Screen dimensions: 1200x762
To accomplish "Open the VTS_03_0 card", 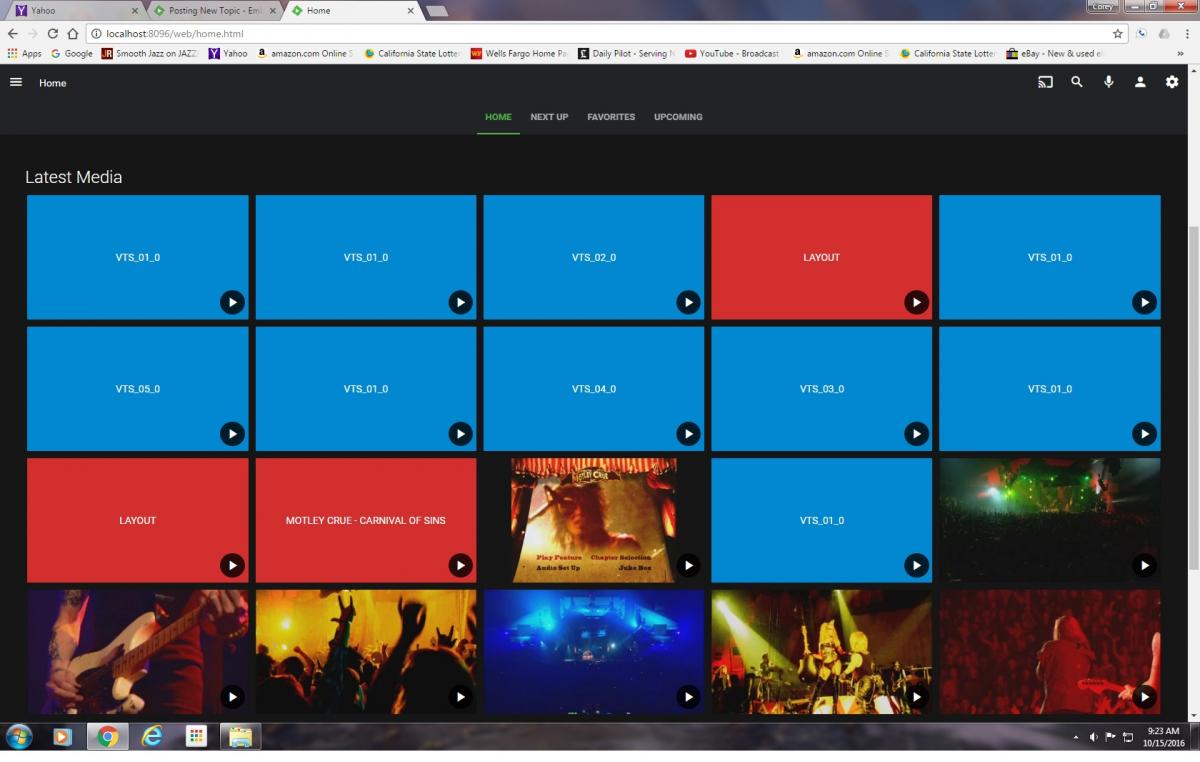I will [822, 389].
